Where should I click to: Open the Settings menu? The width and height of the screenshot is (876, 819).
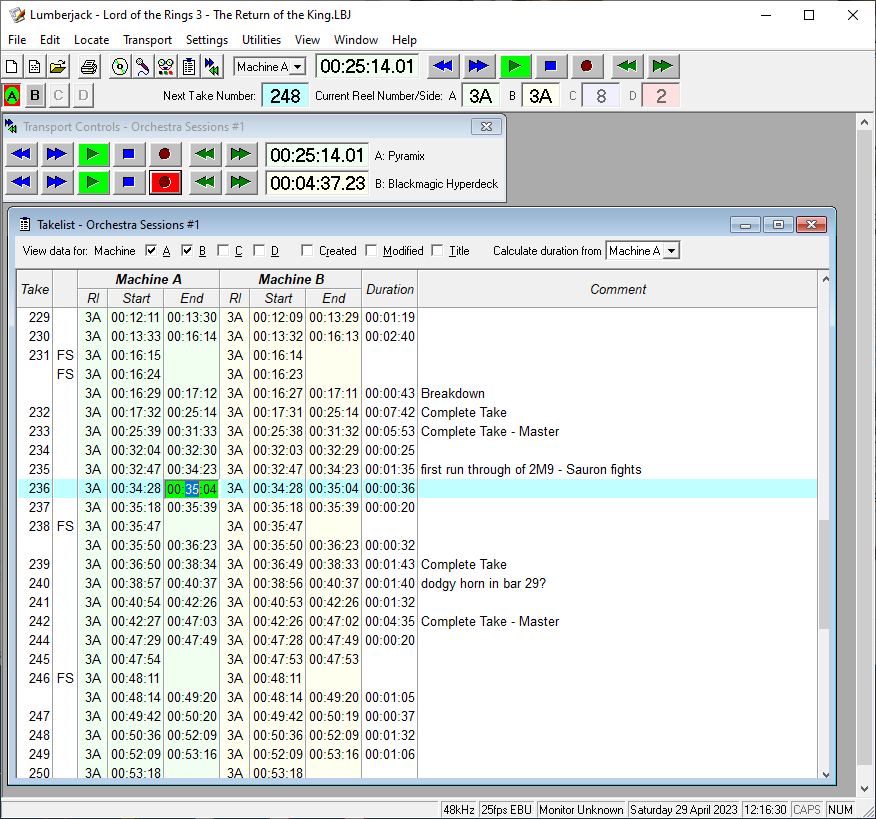pos(207,40)
